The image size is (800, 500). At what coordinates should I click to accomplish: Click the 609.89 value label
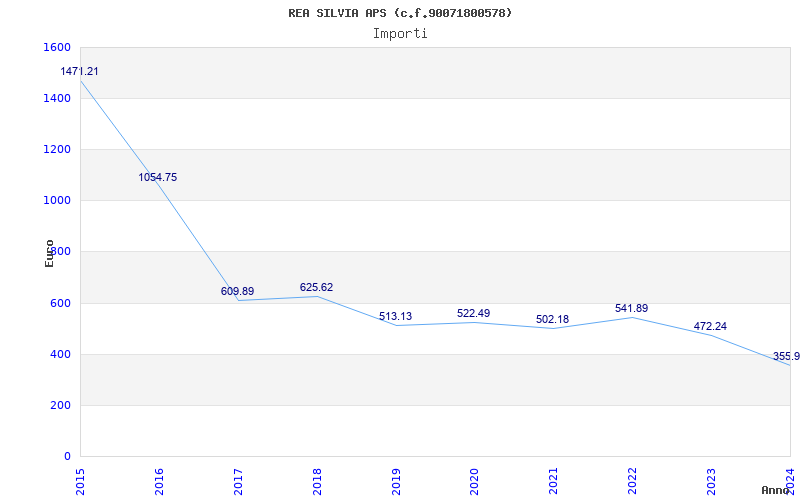[237, 291]
